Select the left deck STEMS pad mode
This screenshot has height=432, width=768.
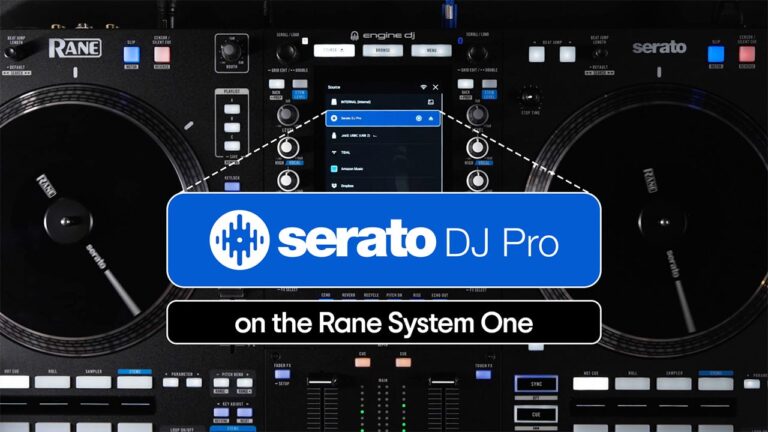coord(134,383)
